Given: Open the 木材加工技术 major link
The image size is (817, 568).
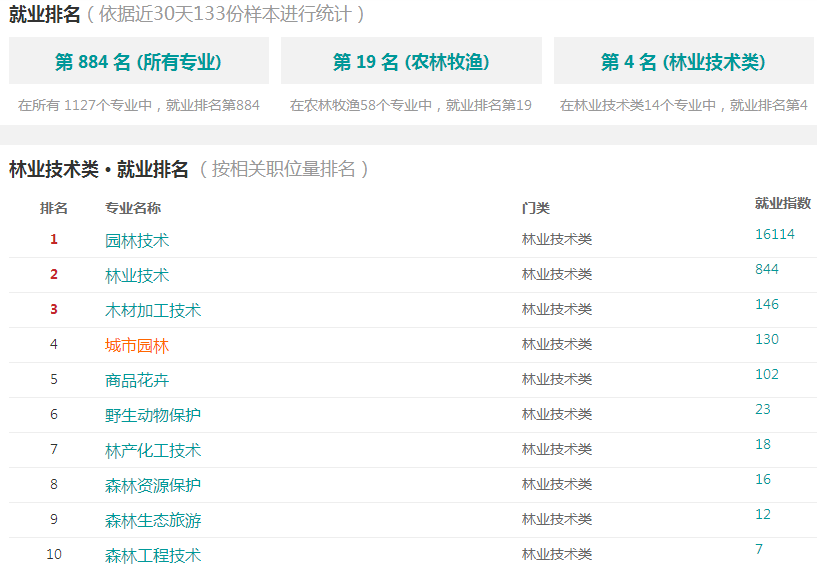Looking at the screenshot, I should pos(153,311).
